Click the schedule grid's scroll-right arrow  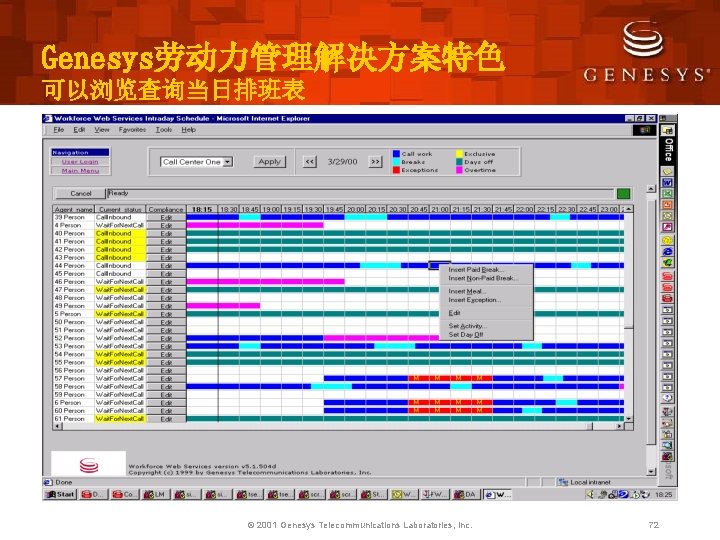(x=620, y=427)
